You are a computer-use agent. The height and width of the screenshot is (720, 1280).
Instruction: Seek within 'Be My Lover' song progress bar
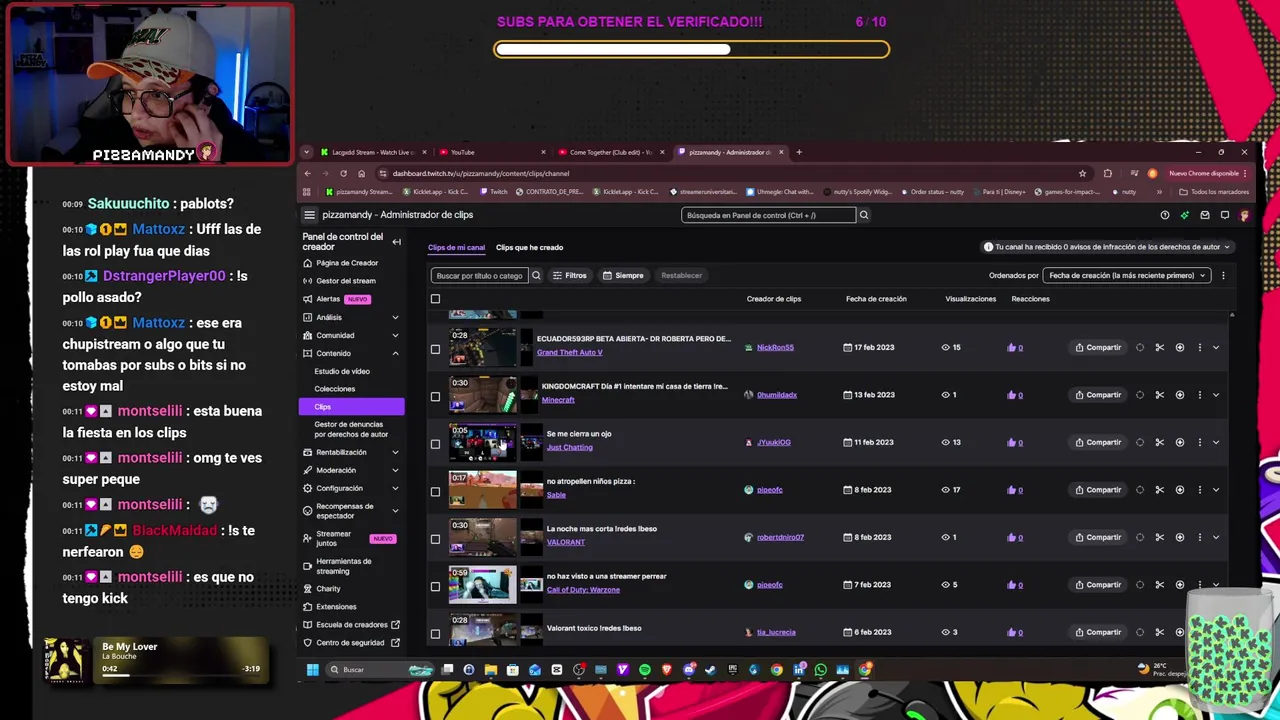click(180, 675)
